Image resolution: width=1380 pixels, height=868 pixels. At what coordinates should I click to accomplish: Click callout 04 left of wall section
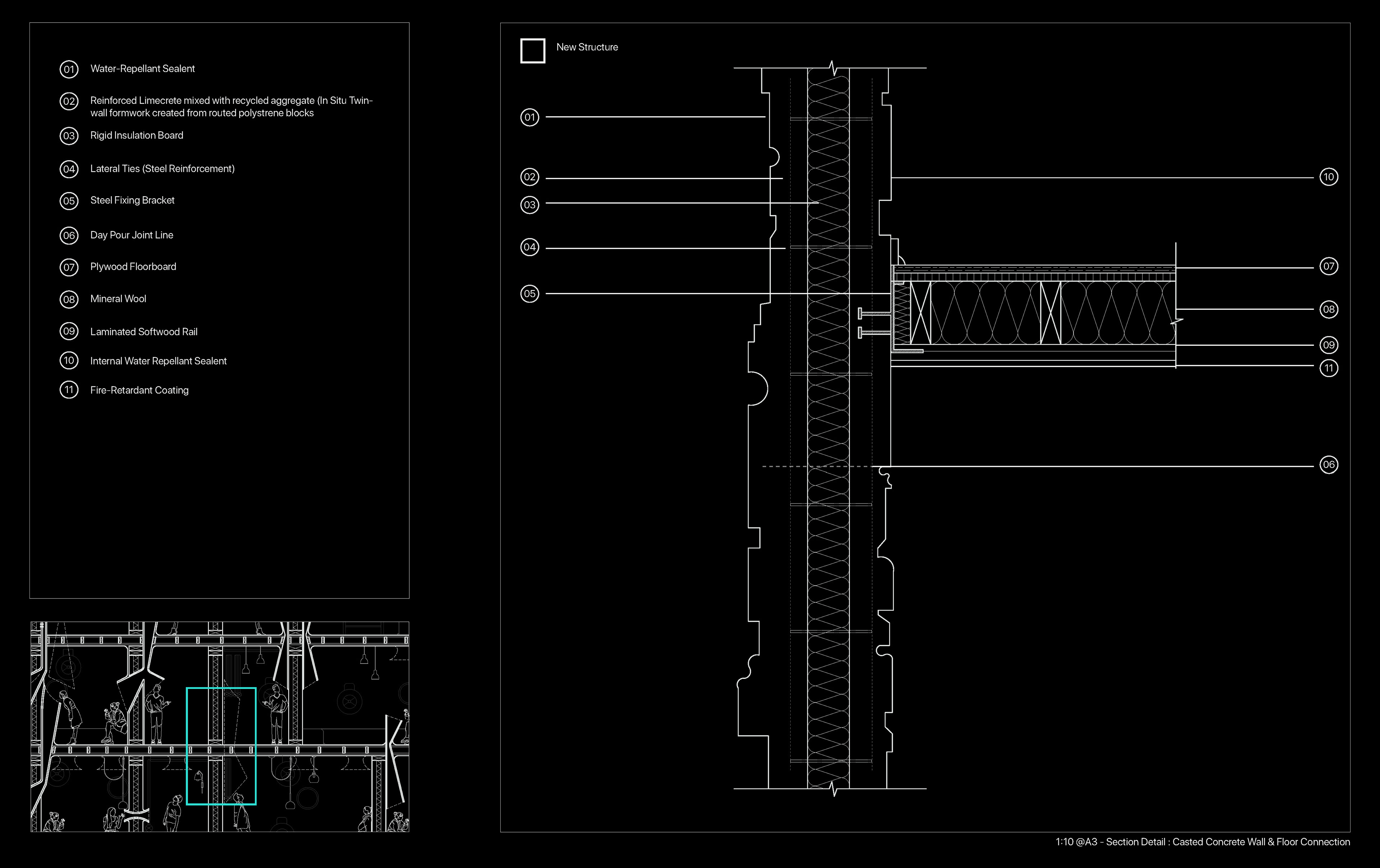(x=529, y=247)
